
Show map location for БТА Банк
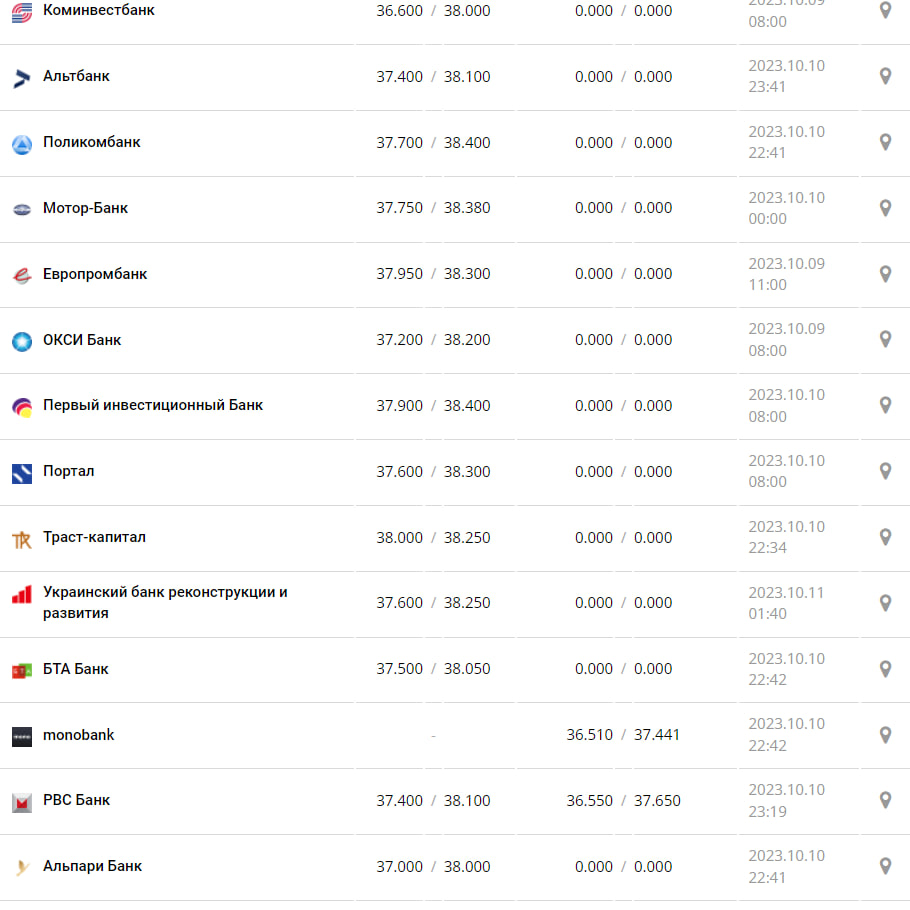[x=885, y=668]
